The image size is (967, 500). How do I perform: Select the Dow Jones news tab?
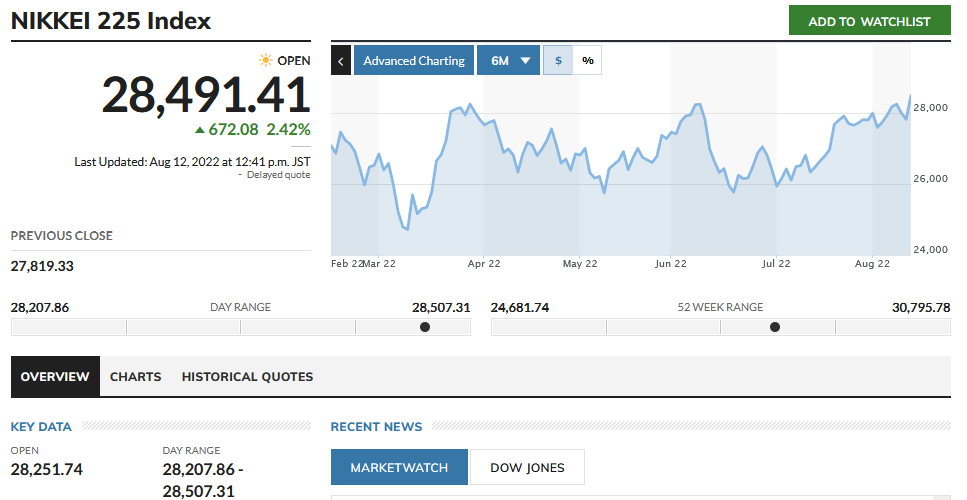pyautogui.click(x=527, y=467)
